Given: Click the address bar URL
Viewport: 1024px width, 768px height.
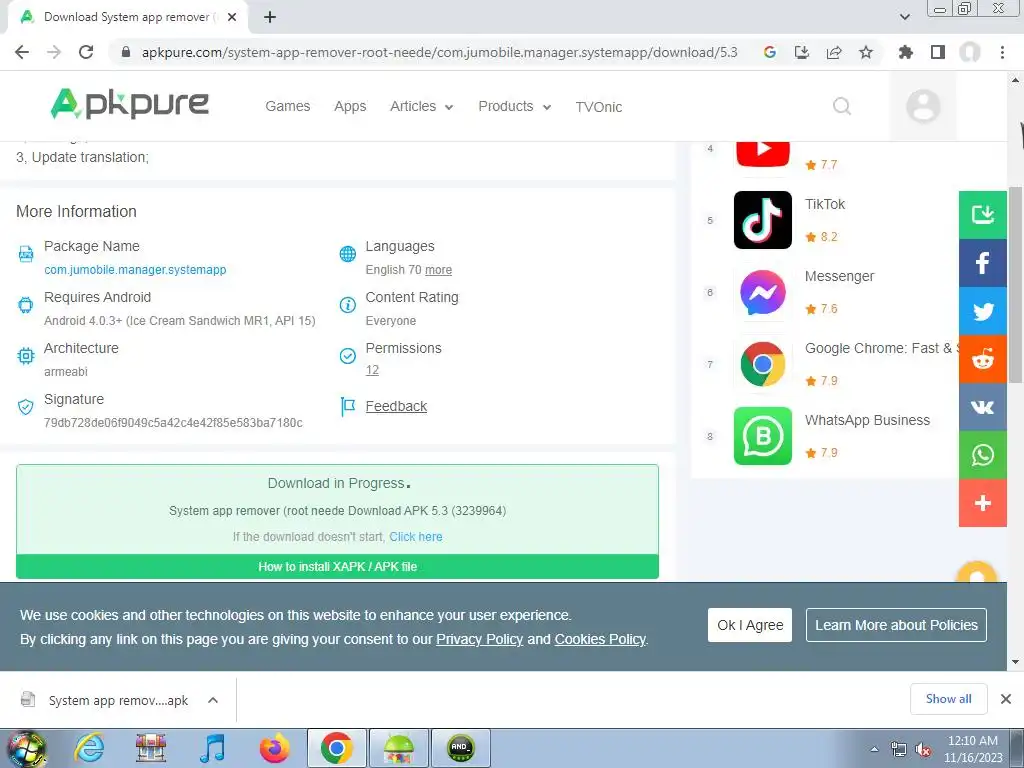Looking at the screenshot, I should point(439,52).
